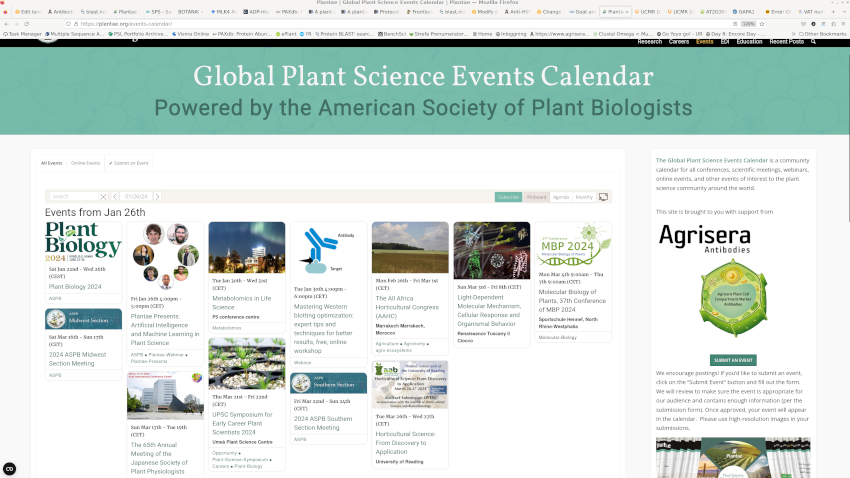Open Mastering Western blotting optimization event
The height and width of the screenshot is (478, 850).
tap(324, 328)
